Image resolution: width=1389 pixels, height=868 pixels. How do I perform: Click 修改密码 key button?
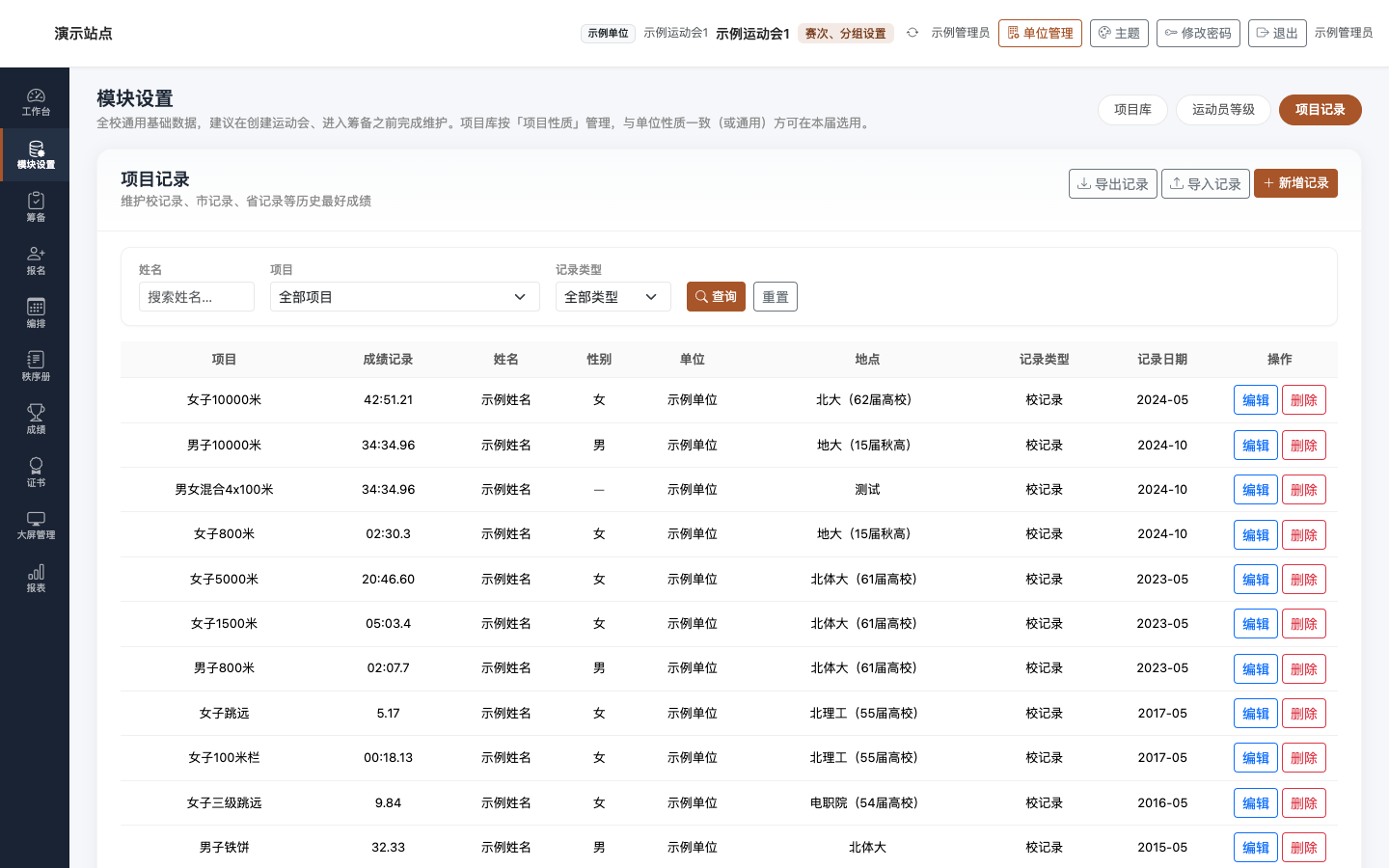click(x=1198, y=33)
